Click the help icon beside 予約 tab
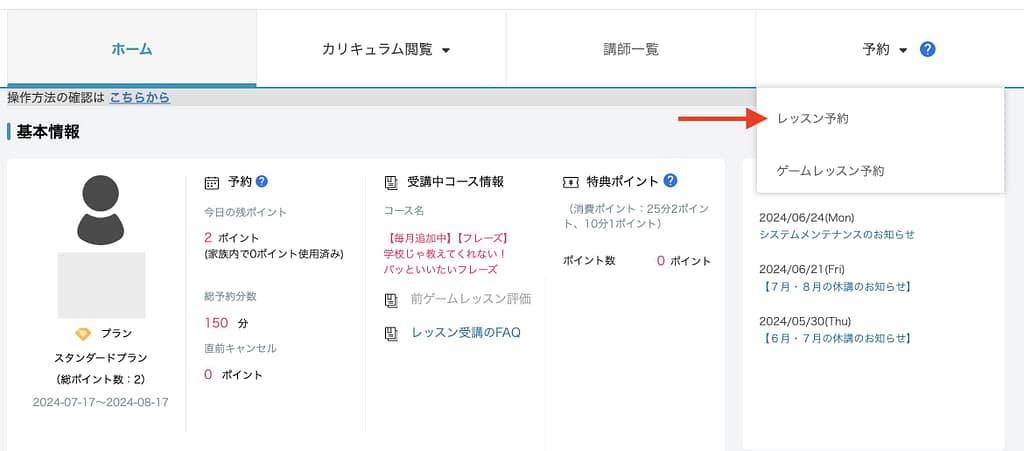Image resolution: width=1024 pixels, height=451 pixels. coord(927,49)
